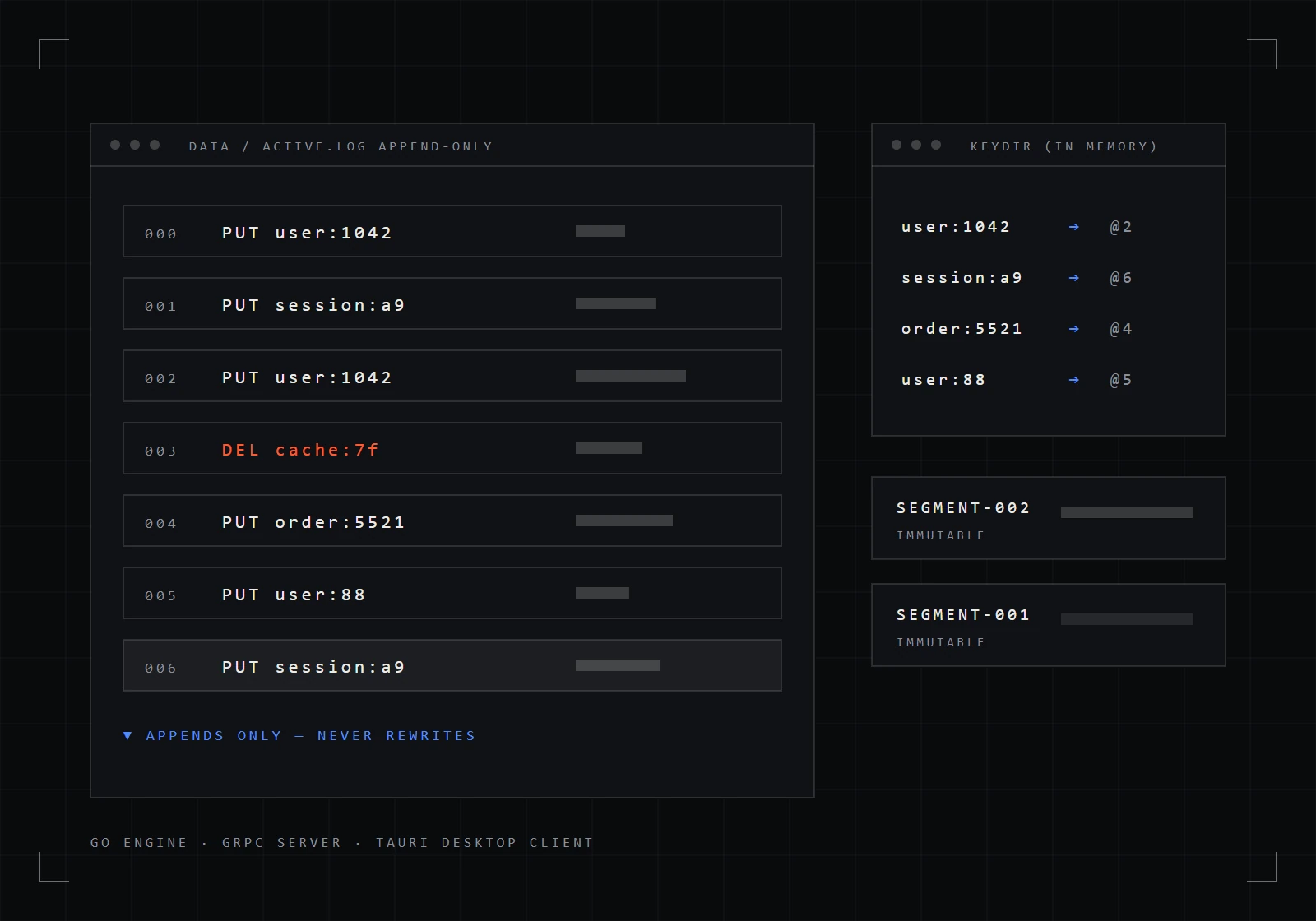Open the SEGMENT-002 card
The image size is (1316, 921).
point(1049,518)
